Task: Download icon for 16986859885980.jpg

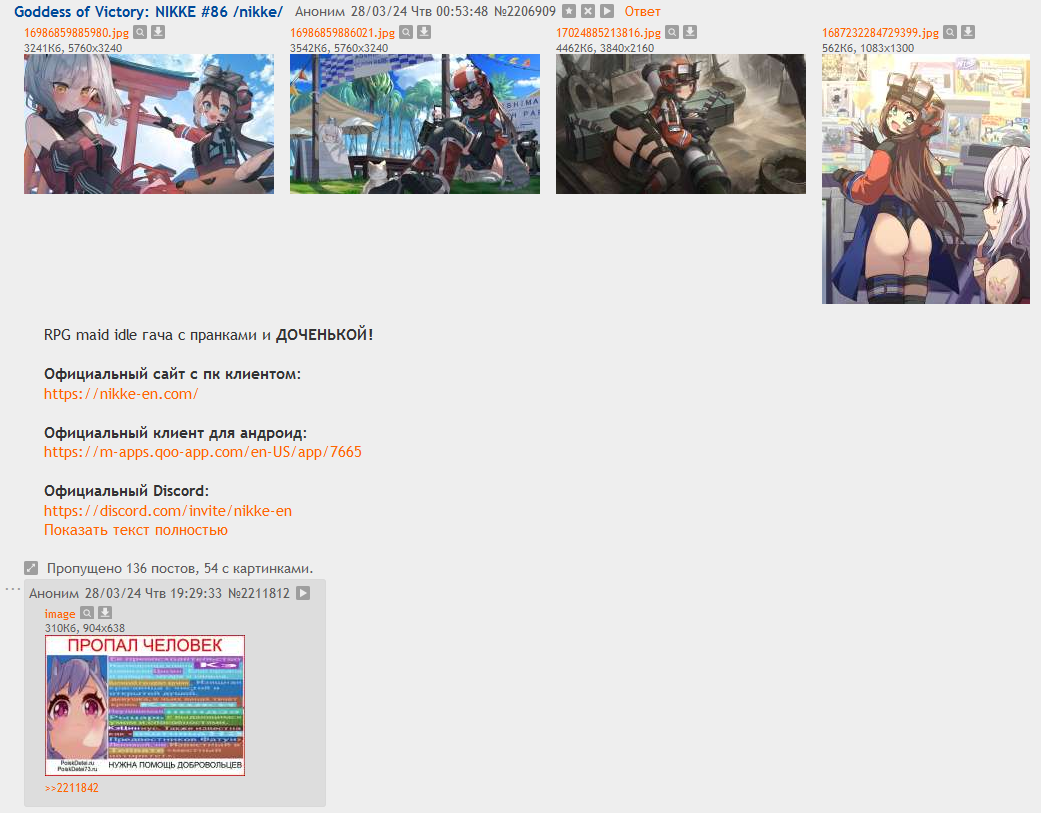Action: 158,32
